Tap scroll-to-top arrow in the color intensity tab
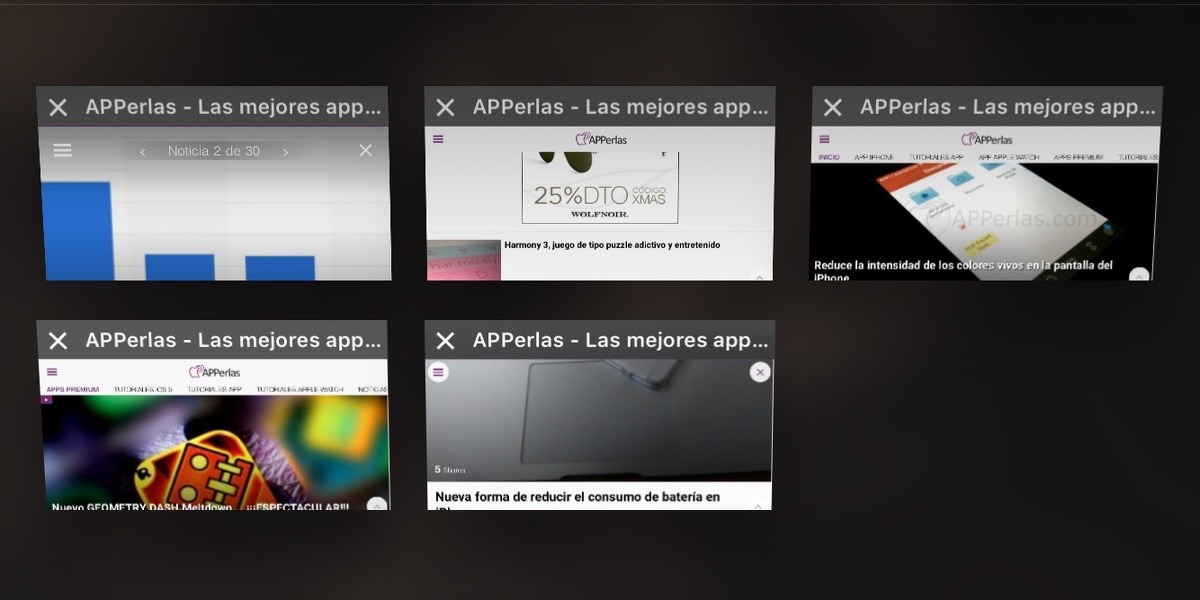 [x=1138, y=275]
